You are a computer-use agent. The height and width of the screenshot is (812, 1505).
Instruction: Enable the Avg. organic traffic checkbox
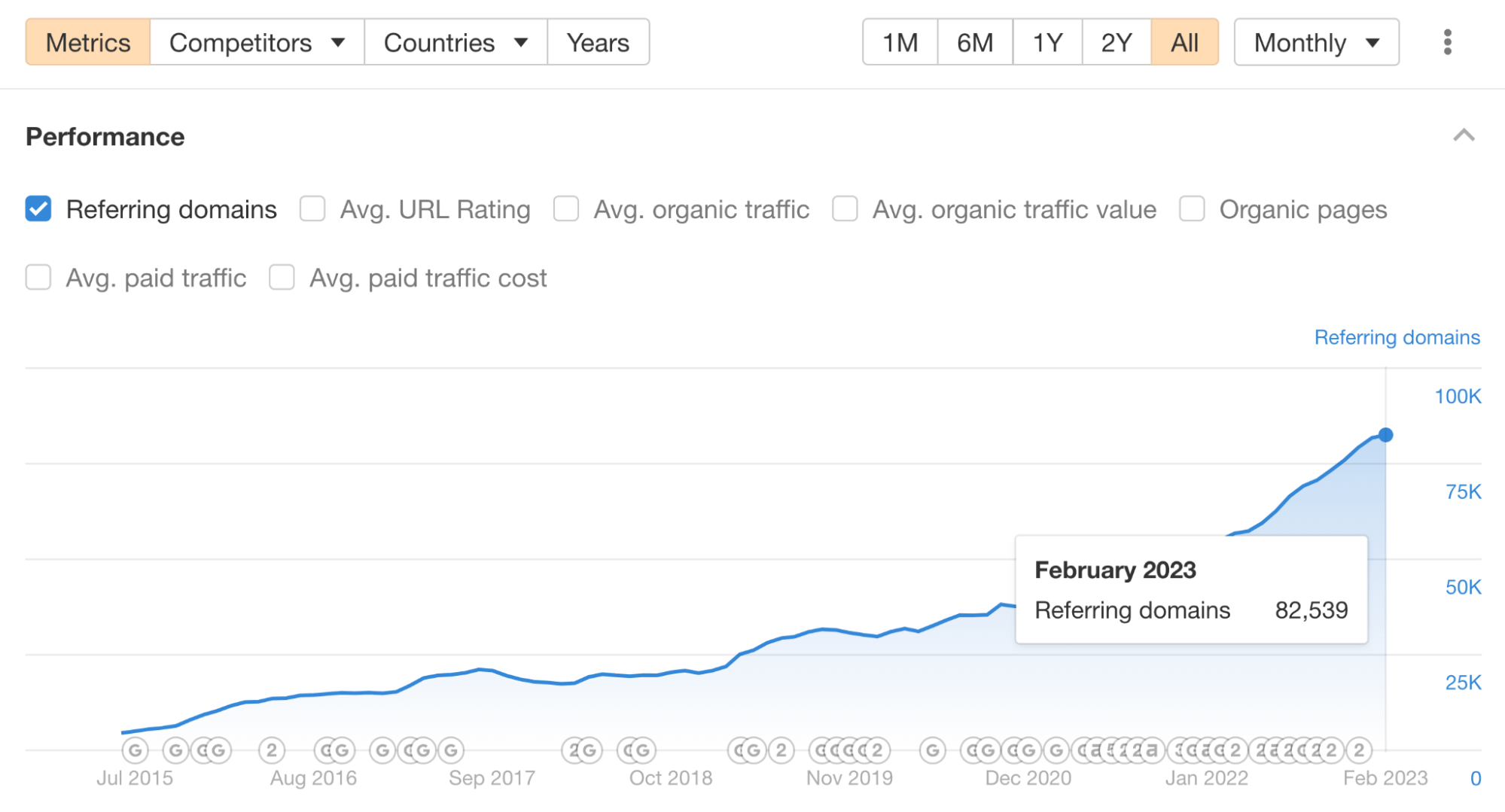[x=565, y=209]
